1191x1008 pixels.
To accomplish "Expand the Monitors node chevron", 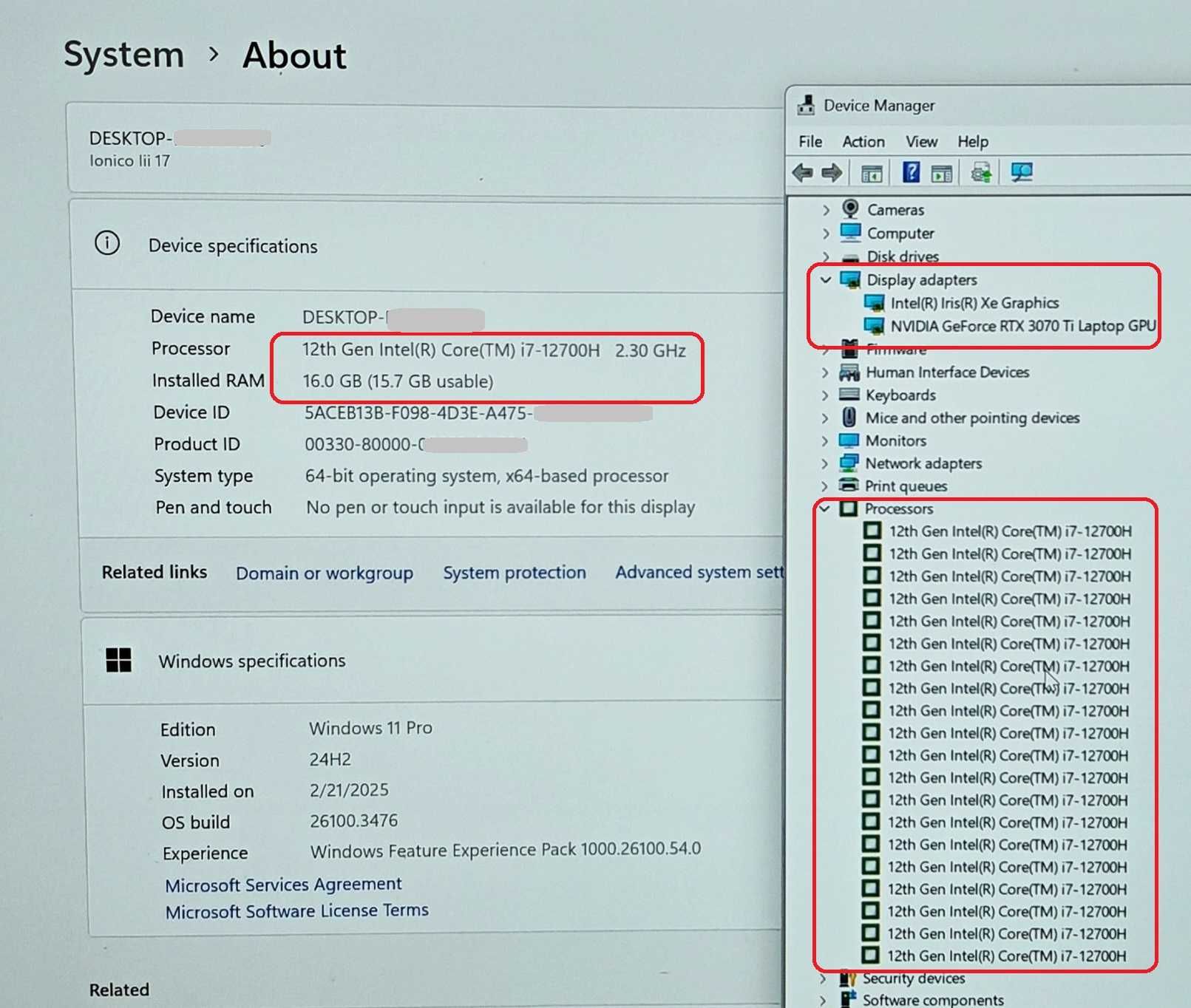I will click(825, 441).
